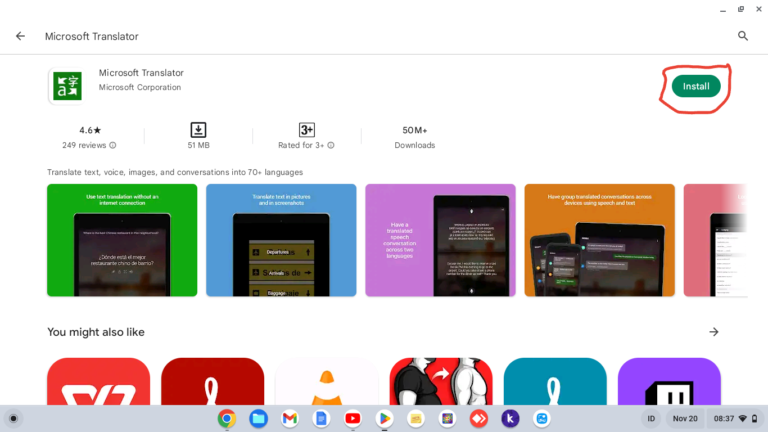Open the reviews info icon

coord(113,145)
